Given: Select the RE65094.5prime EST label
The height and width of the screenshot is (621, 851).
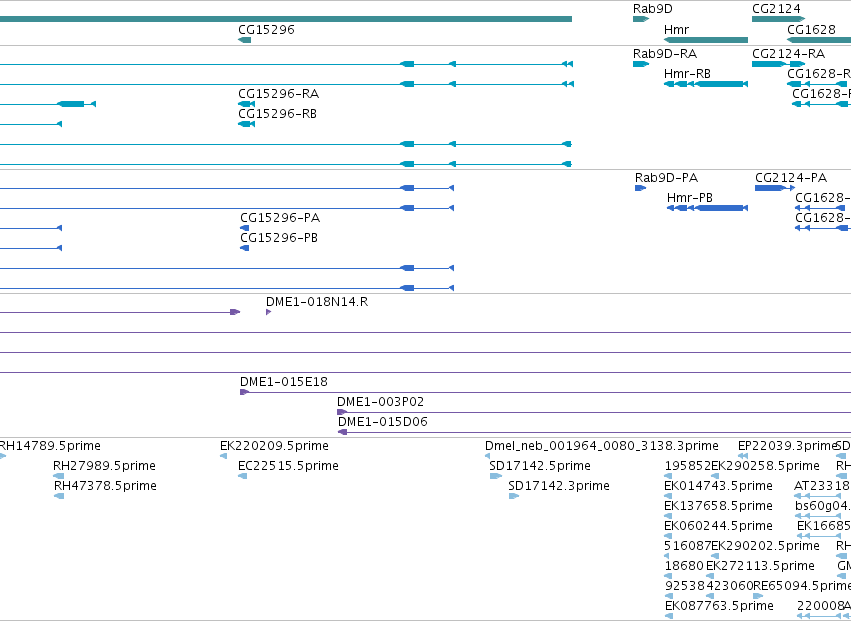Looking at the screenshot, I should pos(802,585).
